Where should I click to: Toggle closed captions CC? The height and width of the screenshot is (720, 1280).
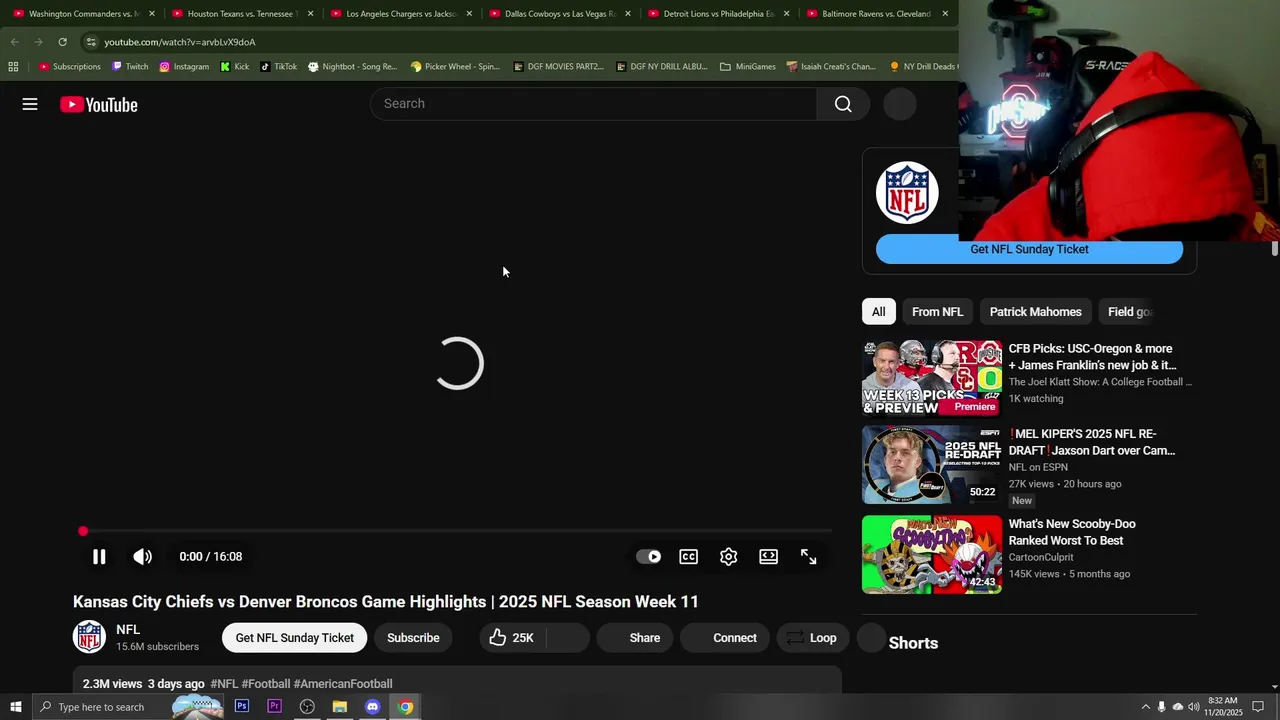point(689,557)
